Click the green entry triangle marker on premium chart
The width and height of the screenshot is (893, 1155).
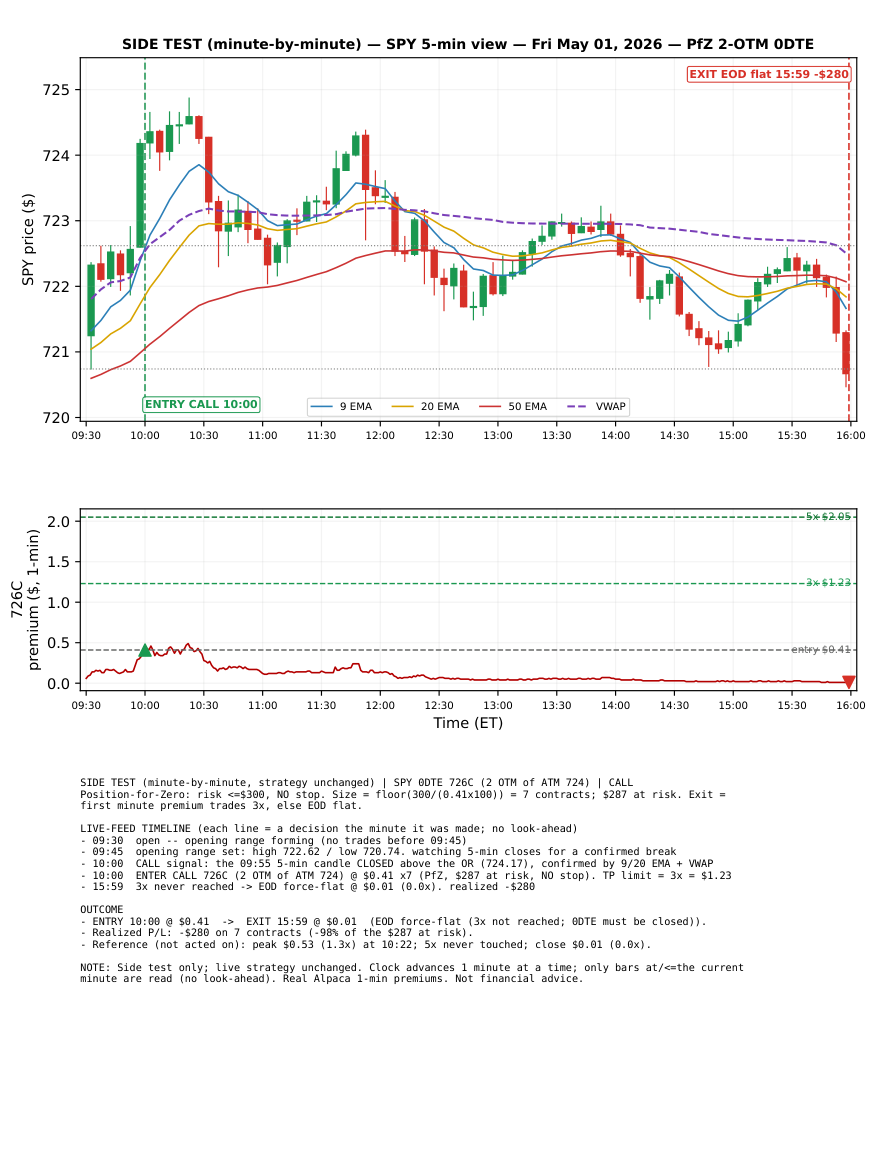point(145,650)
